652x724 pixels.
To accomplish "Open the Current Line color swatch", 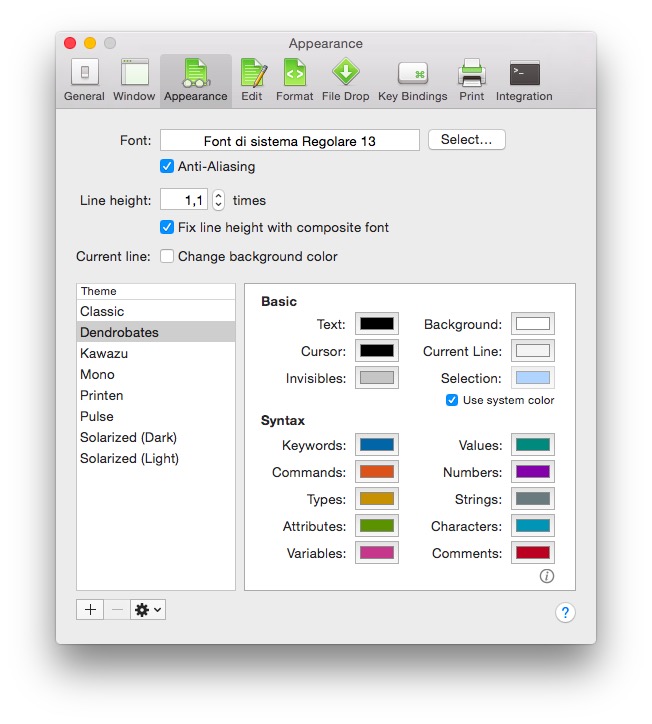I will click(533, 351).
